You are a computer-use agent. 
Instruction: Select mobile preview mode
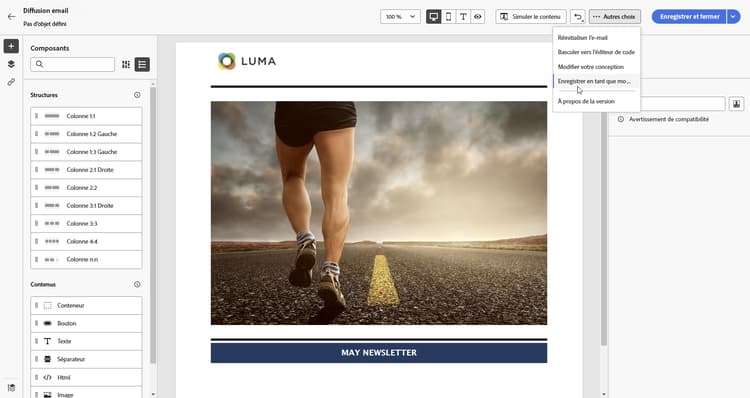448,17
